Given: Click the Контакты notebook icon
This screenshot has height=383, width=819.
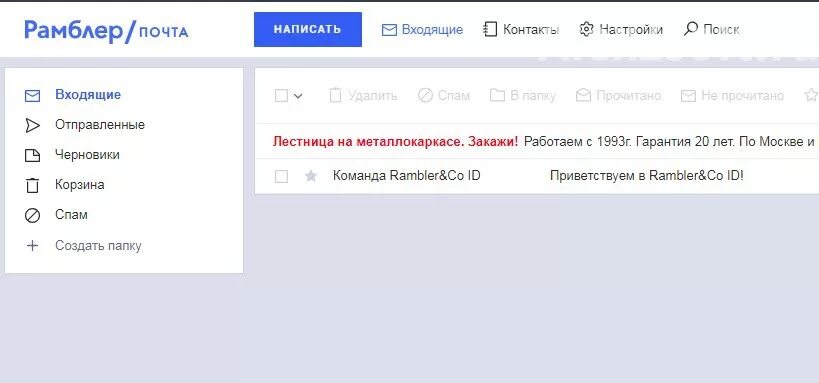Looking at the screenshot, I should (x=490, y=30).
